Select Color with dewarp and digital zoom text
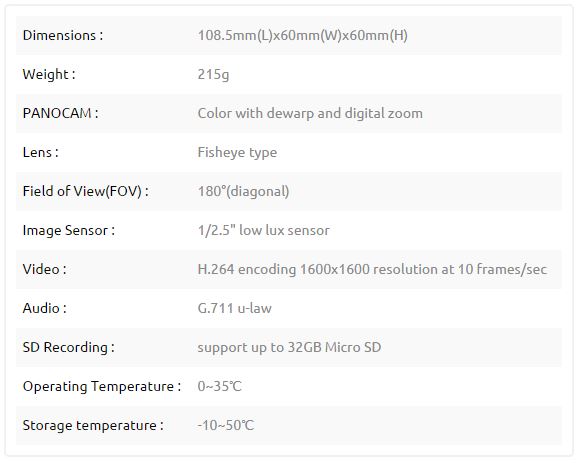This screenshot has height=463, width=578. click(x=310, y=114)
